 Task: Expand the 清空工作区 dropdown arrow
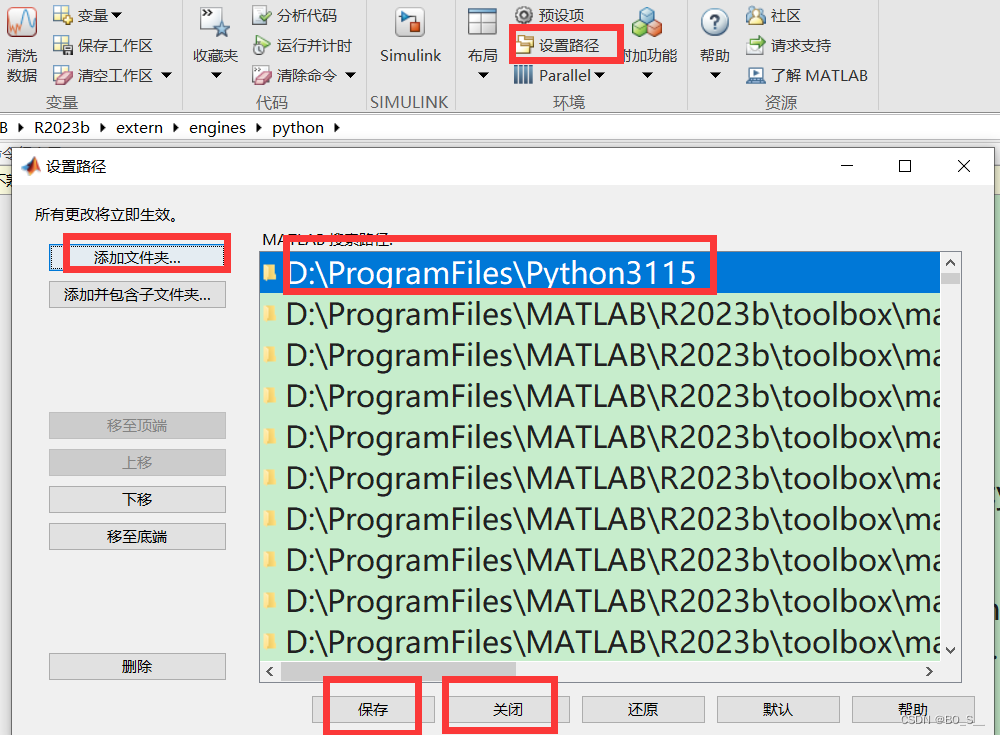coord(166,75)
